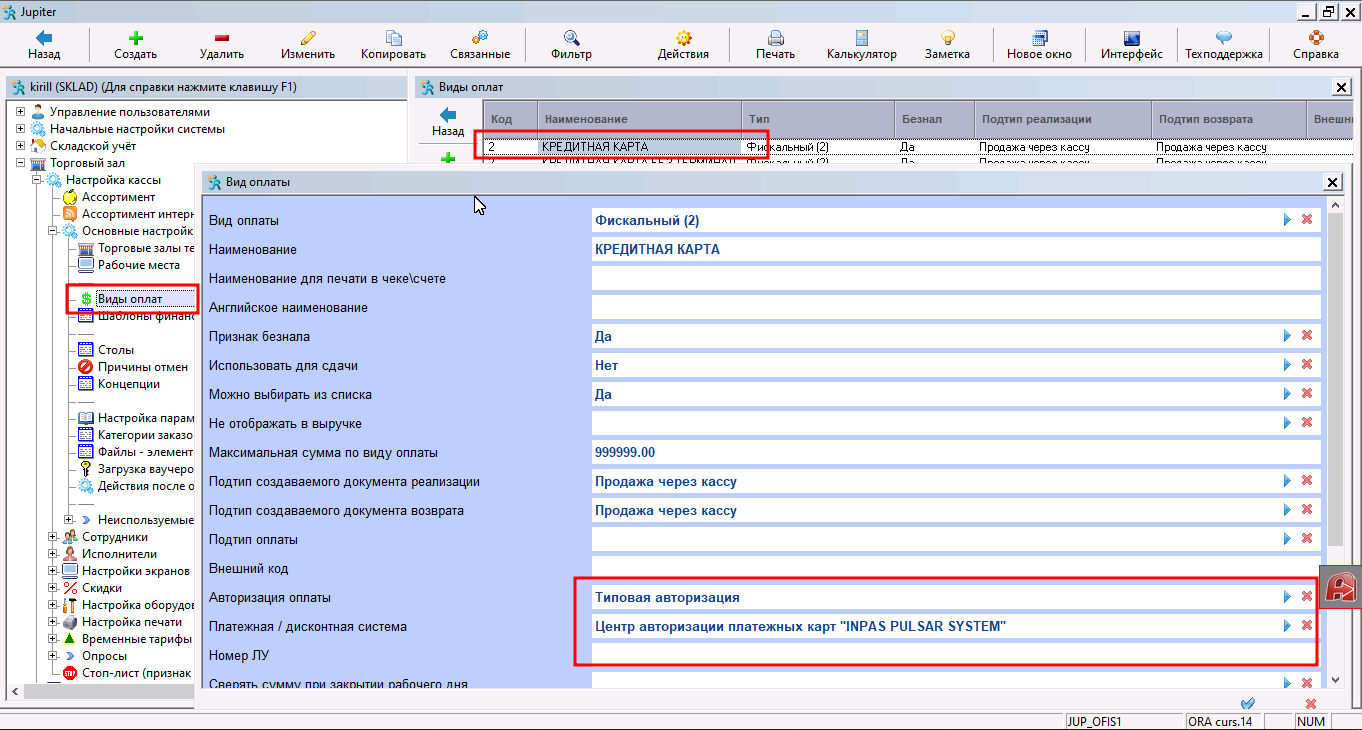Screen dimensions: 1362x730
Task: Click Назад in the Виды оплат panel
Action: 448,122
